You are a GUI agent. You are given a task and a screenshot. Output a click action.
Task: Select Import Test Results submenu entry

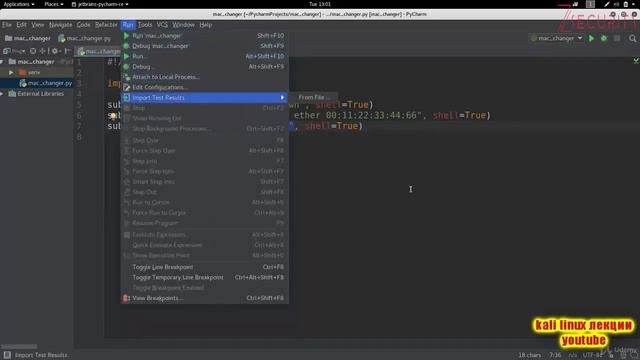204,98
